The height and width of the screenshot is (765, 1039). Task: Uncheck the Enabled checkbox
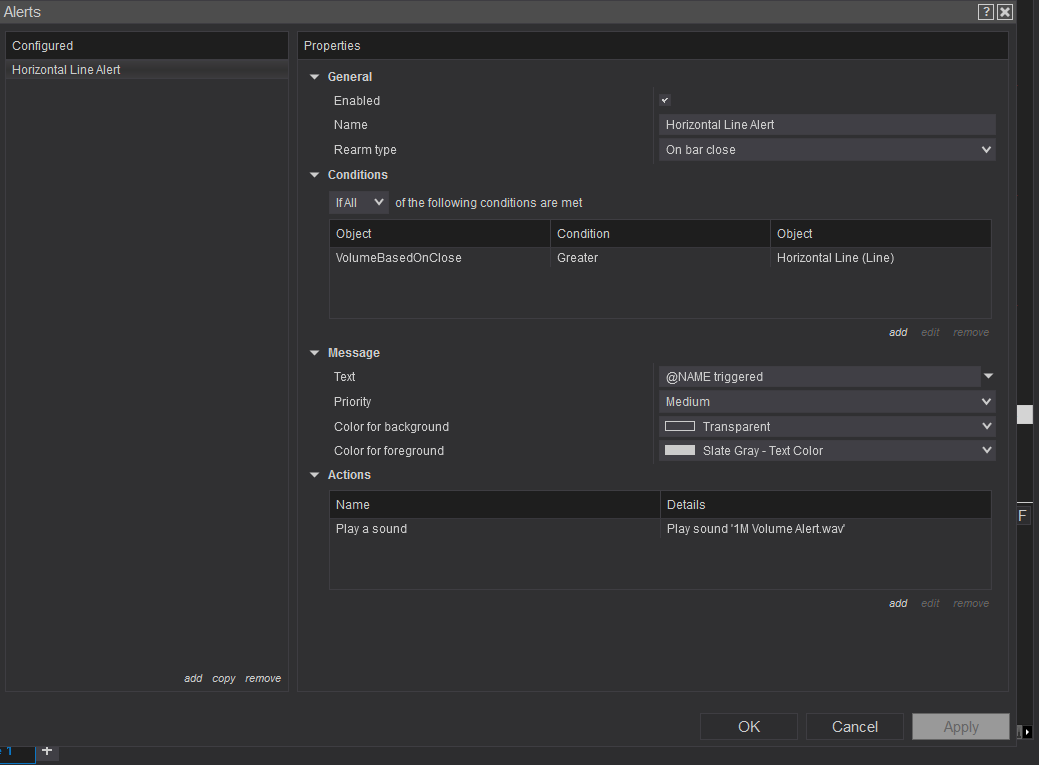[x=665, y=101]
